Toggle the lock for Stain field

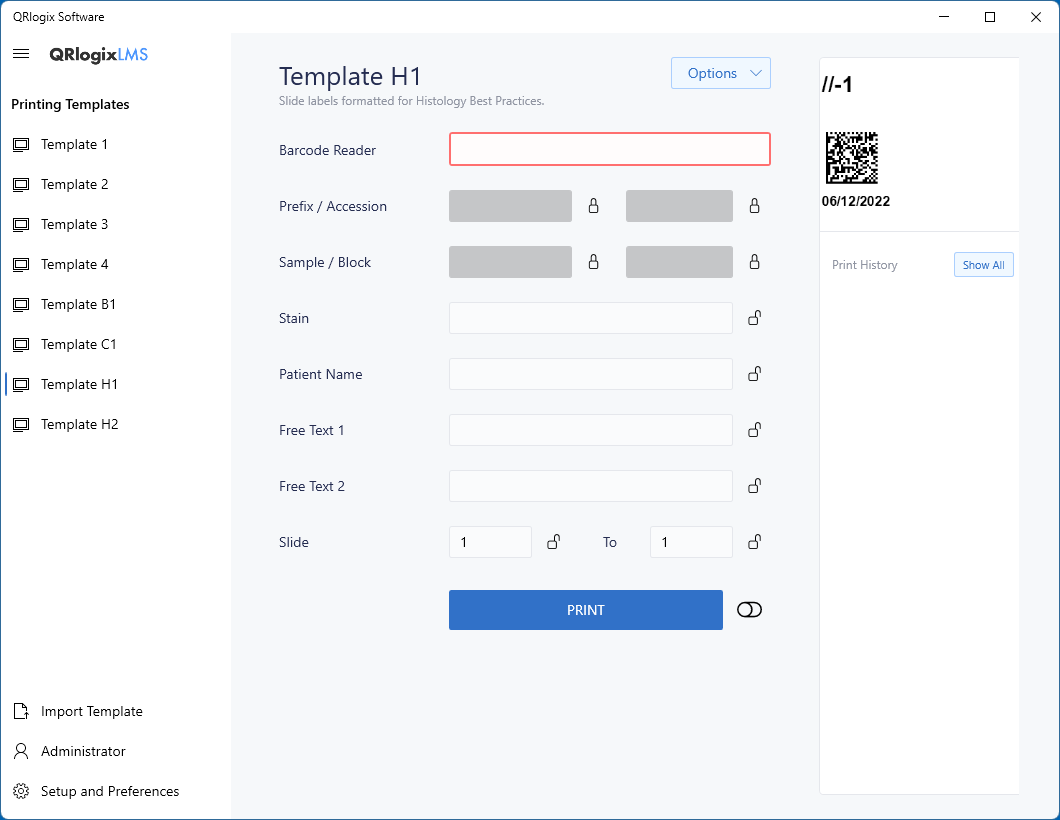[x=755, y=318]
